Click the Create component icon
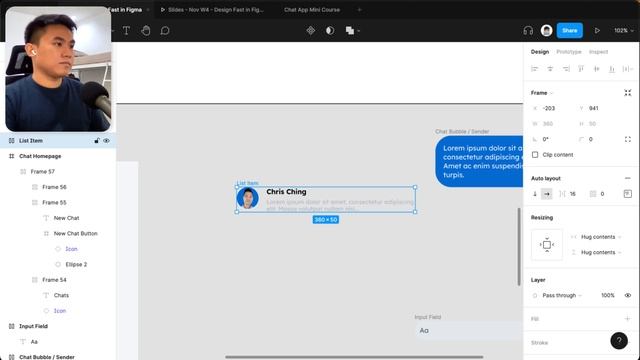 (x=311, y=31)
